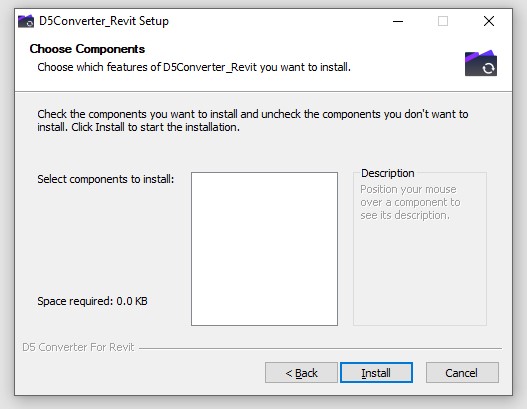Click the D5Converter icon in the title bar

click(26, 21)
